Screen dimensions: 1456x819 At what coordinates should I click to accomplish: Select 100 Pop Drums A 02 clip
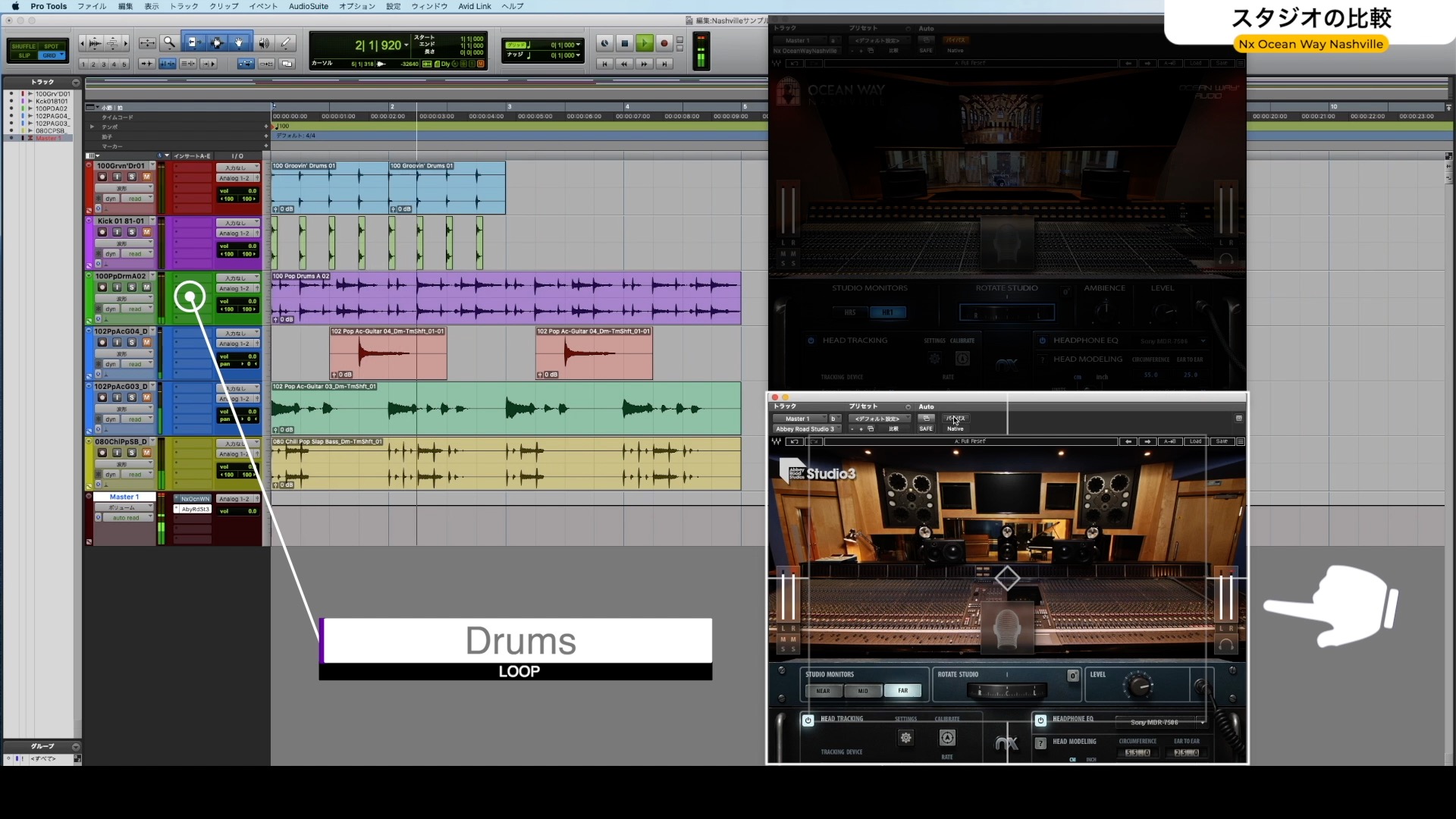(x=506, y=298)
